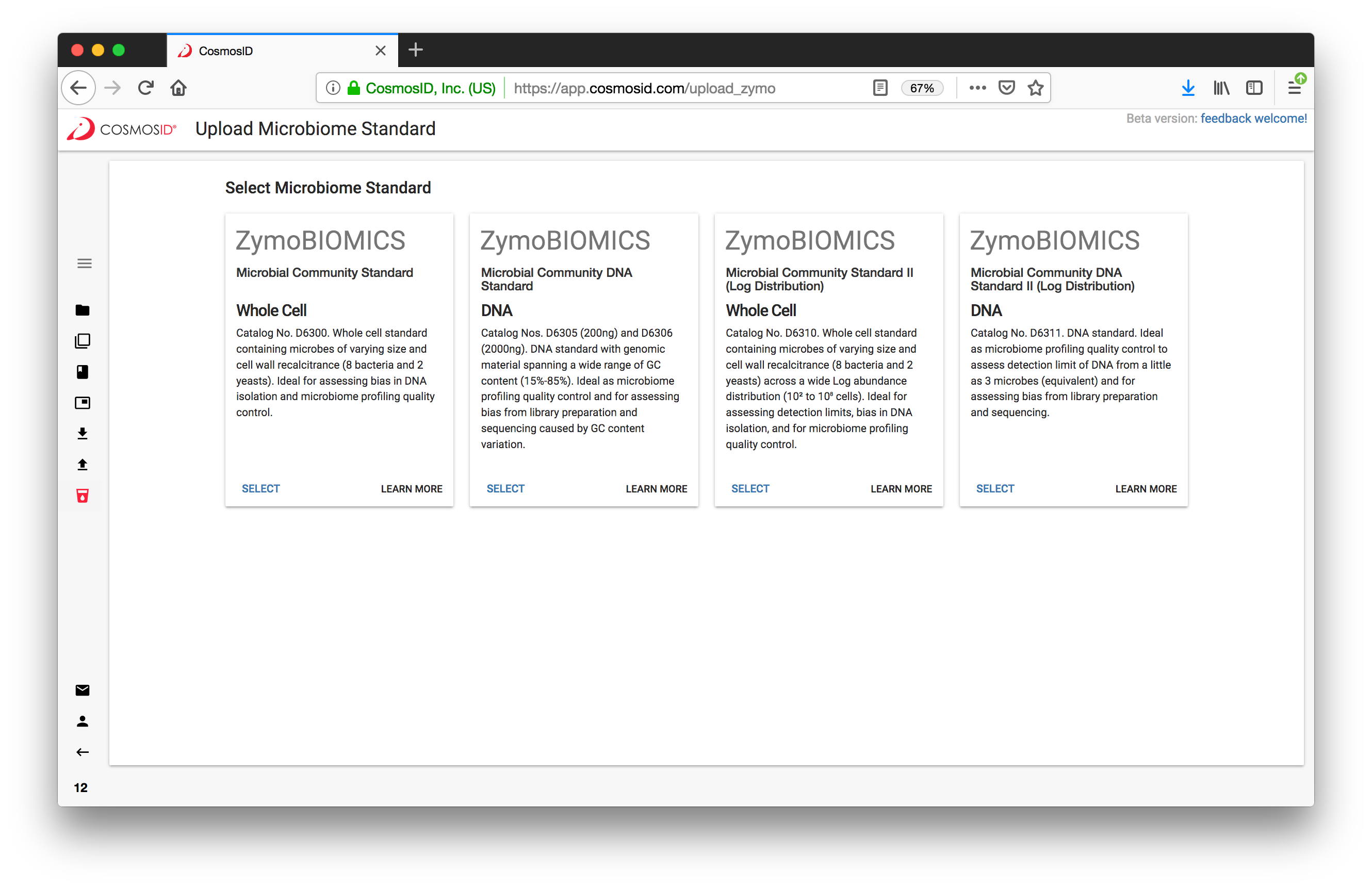This screenshot has height=889, width=1372.
Task: Open the page actions ellipsis menu
Action: 977,88
